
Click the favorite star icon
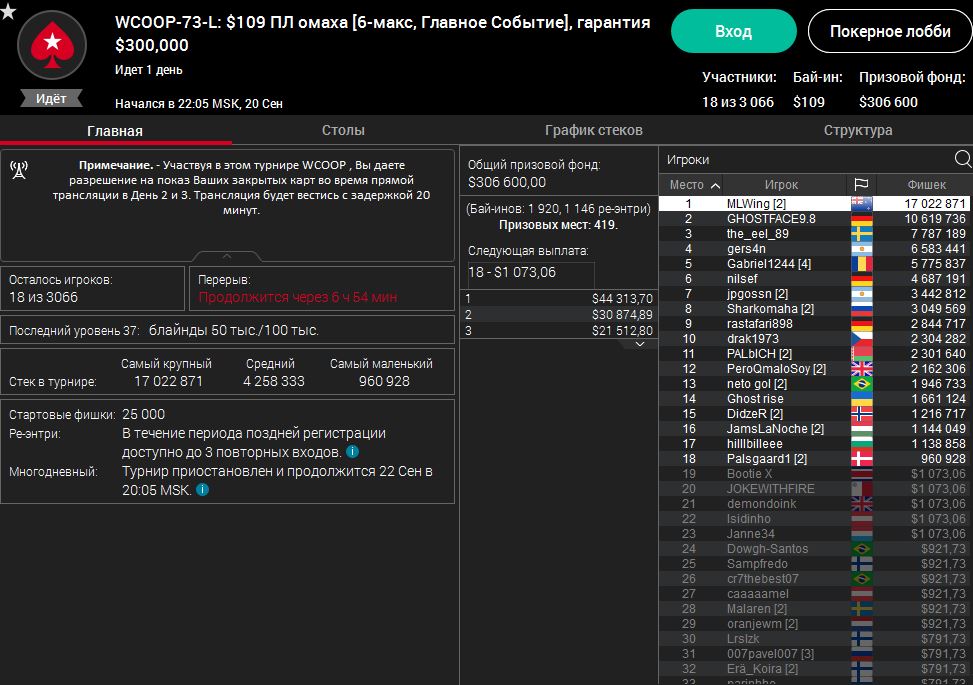pyautogui.click(x=7, y=11)
